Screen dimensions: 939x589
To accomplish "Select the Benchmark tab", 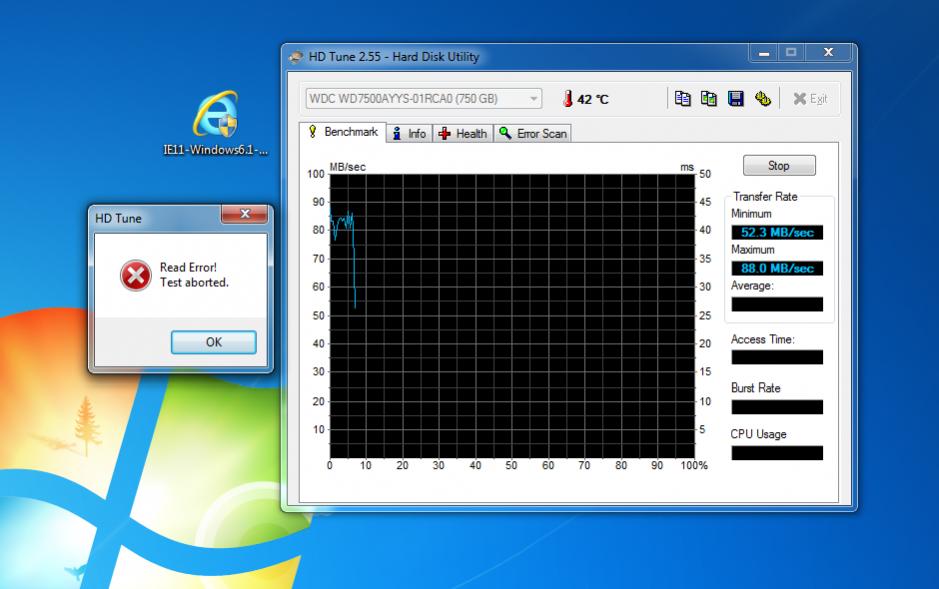I will (x=342, y=132).
